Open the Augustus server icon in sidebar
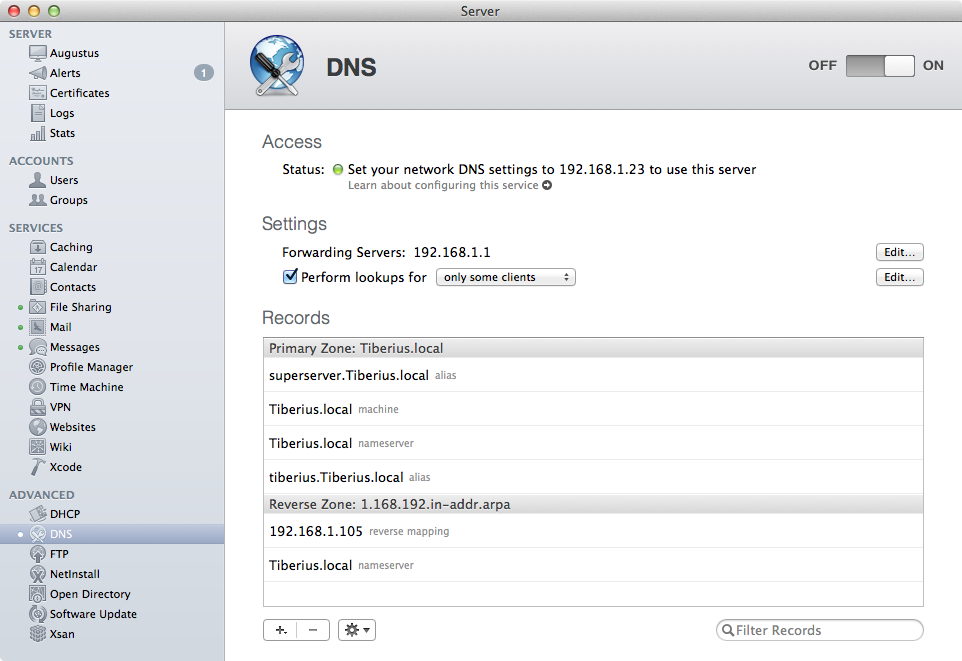 (x=37, y=53)
